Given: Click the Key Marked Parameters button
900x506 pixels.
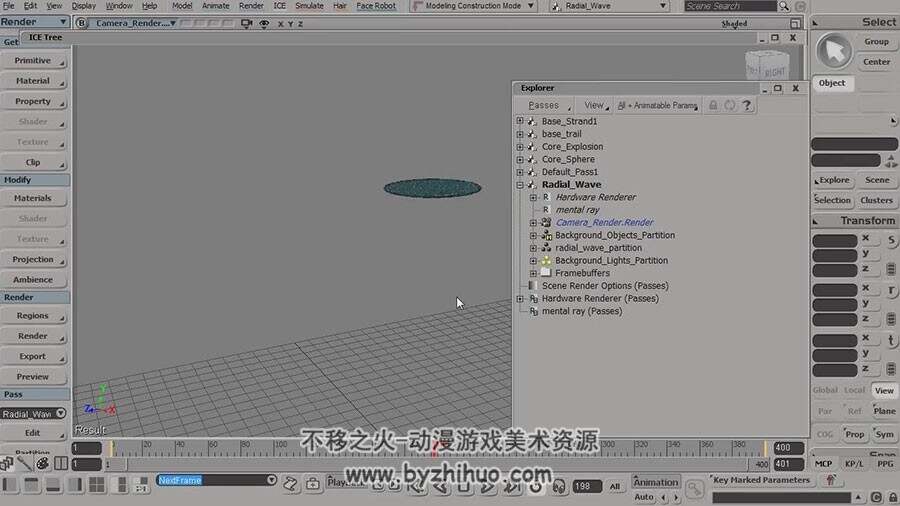Looking at the screenshot, I should pyautogui.click(x=761, y=480).
